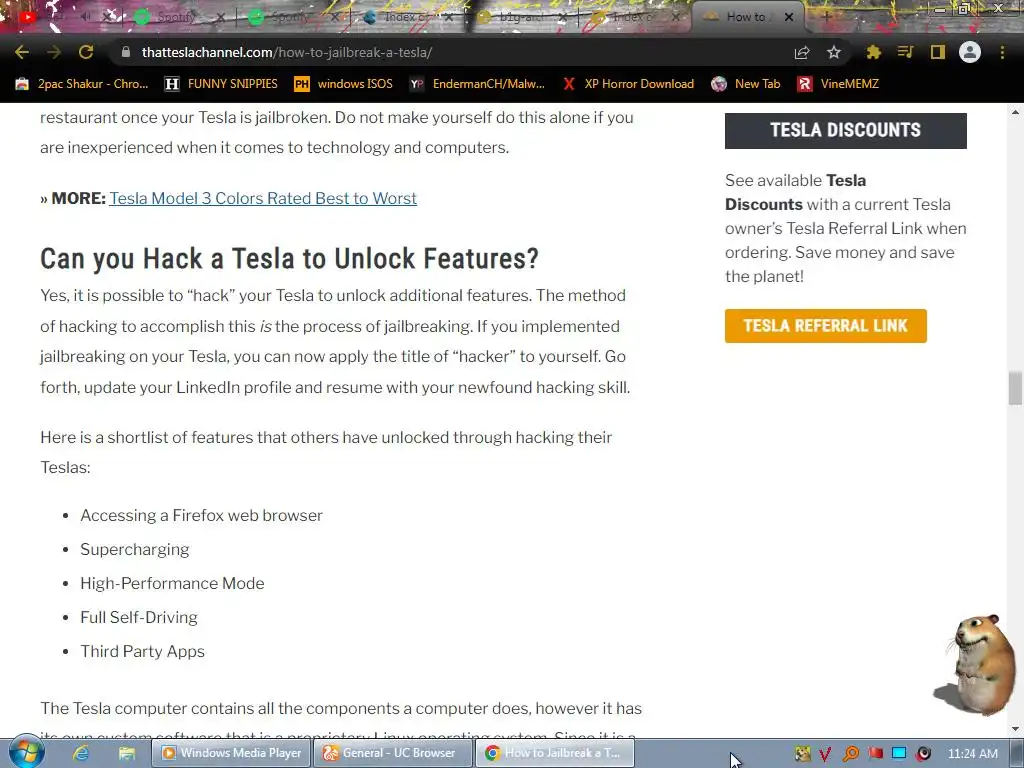Click the forward navigation arrow
Image resolution: width=1024 pixels, height=768 pixels.
[x=54, y=52]
